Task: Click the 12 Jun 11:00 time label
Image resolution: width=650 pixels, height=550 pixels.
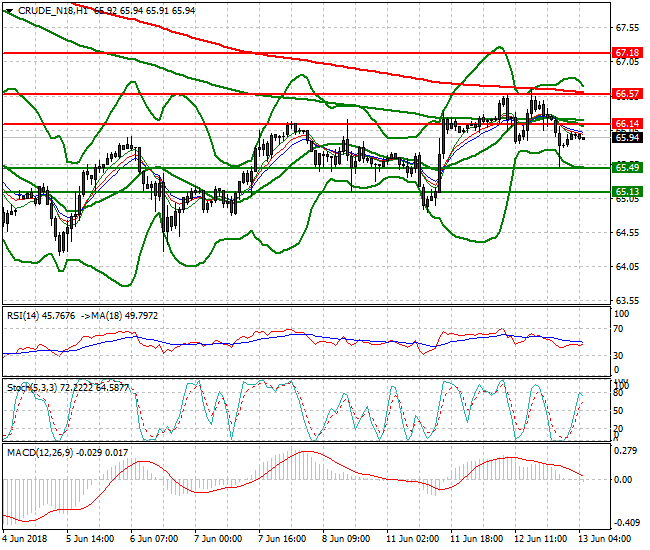Action: click(x=541, y=539)
